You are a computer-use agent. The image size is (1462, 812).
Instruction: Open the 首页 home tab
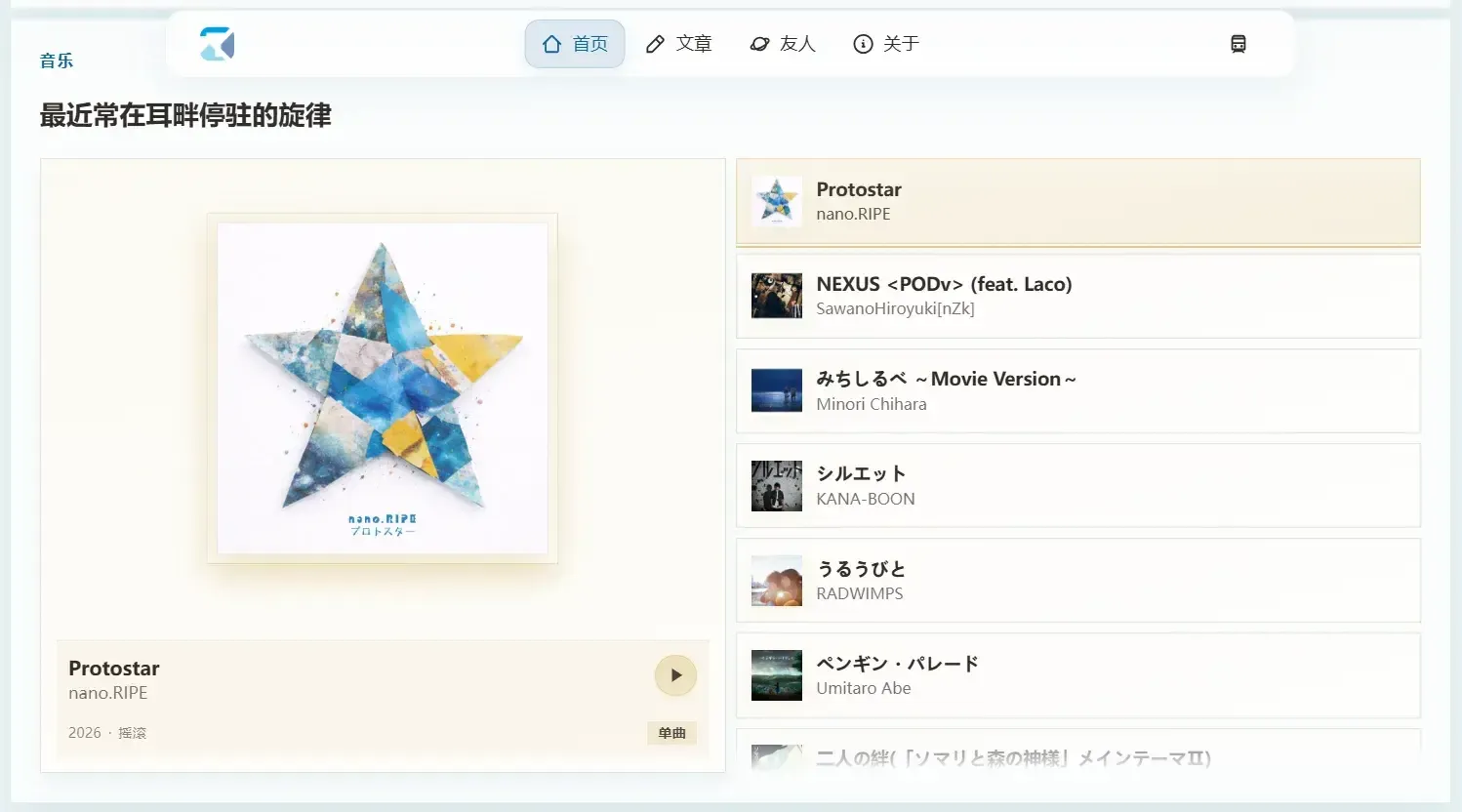[x=575, y=44]
